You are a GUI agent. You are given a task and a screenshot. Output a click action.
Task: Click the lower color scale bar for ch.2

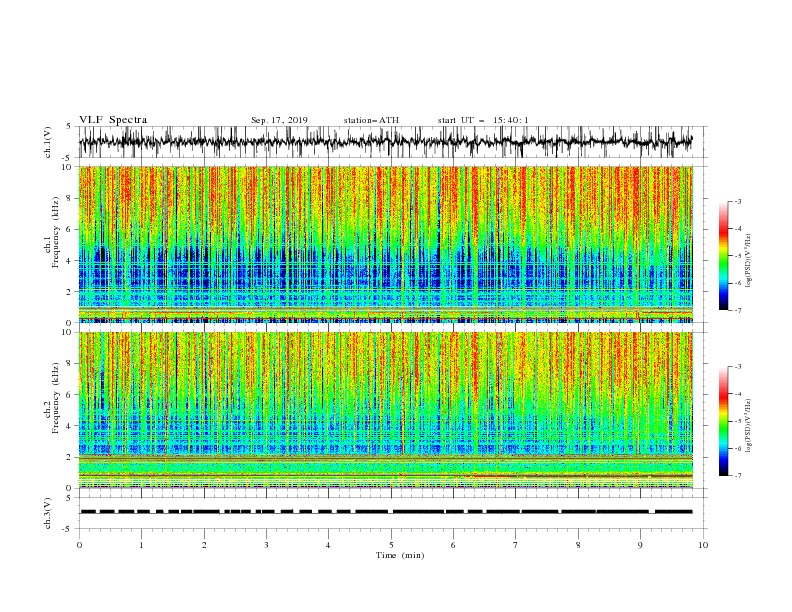[x=723, y=421]
